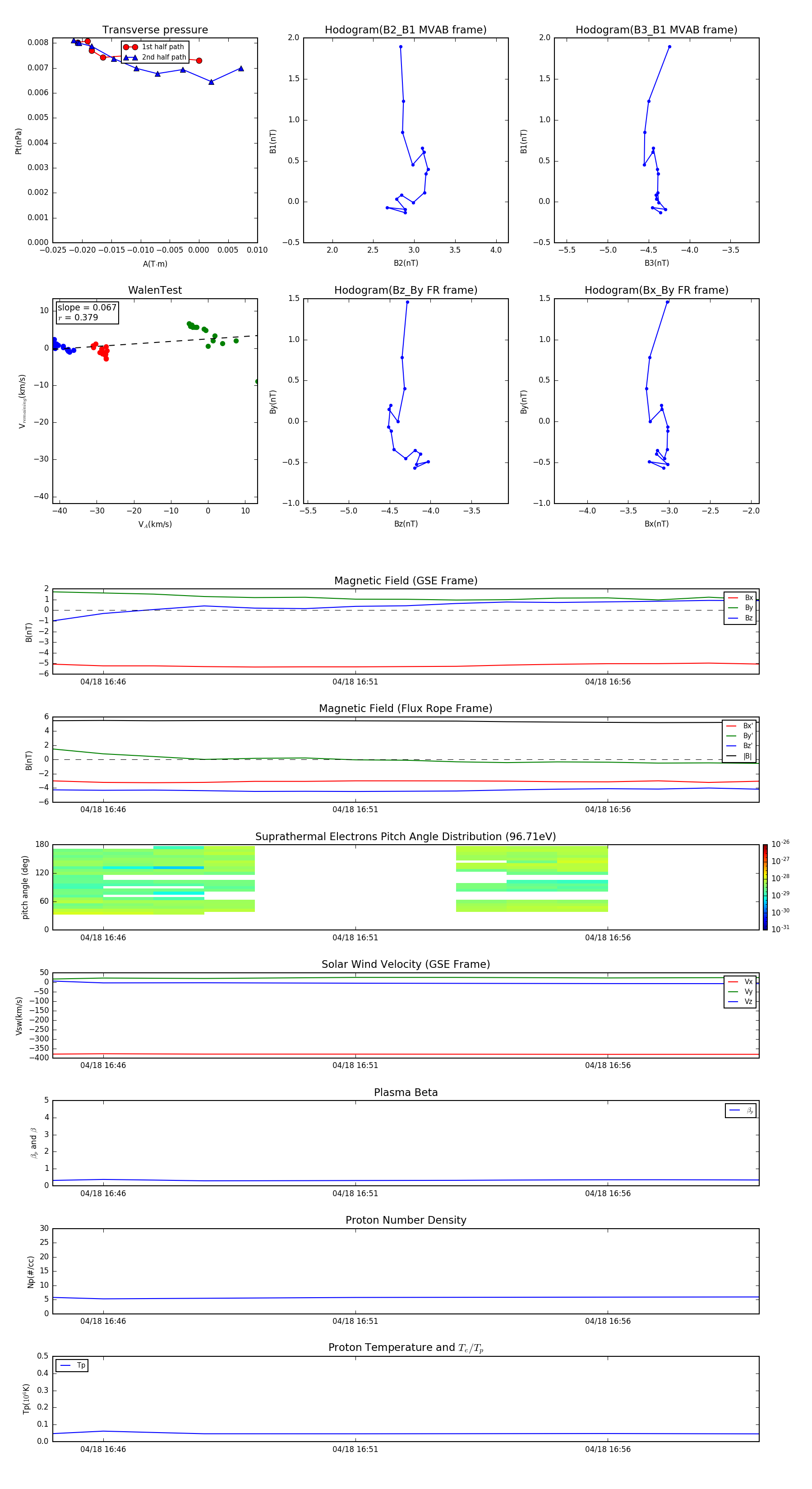The width and height of the screenshot is (812, 1489).
Task: Click the "Bx(nT)" x-axis label
Action: tap(656, 524)
